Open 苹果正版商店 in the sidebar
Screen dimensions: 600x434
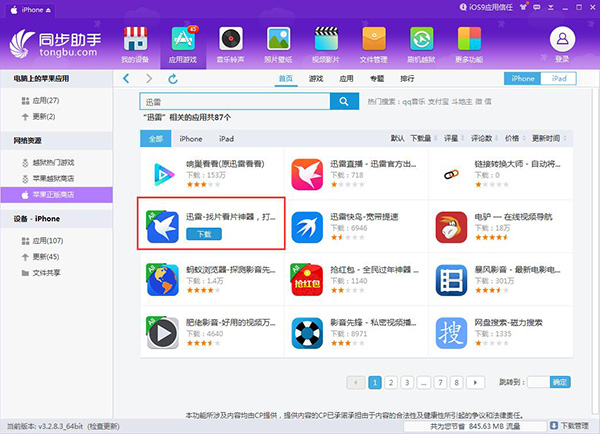coord(56,194)
